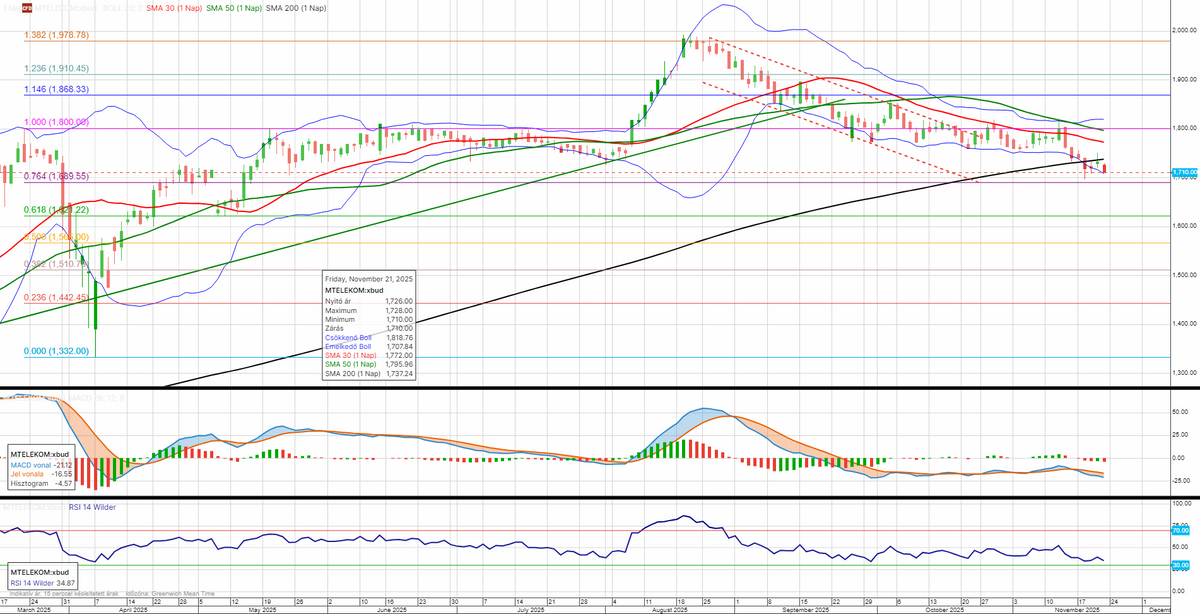Select the 1.236 Fibonacci level label
Image resolution: width=1200 pixels, height=614 pixels.
tap(57, 69)
